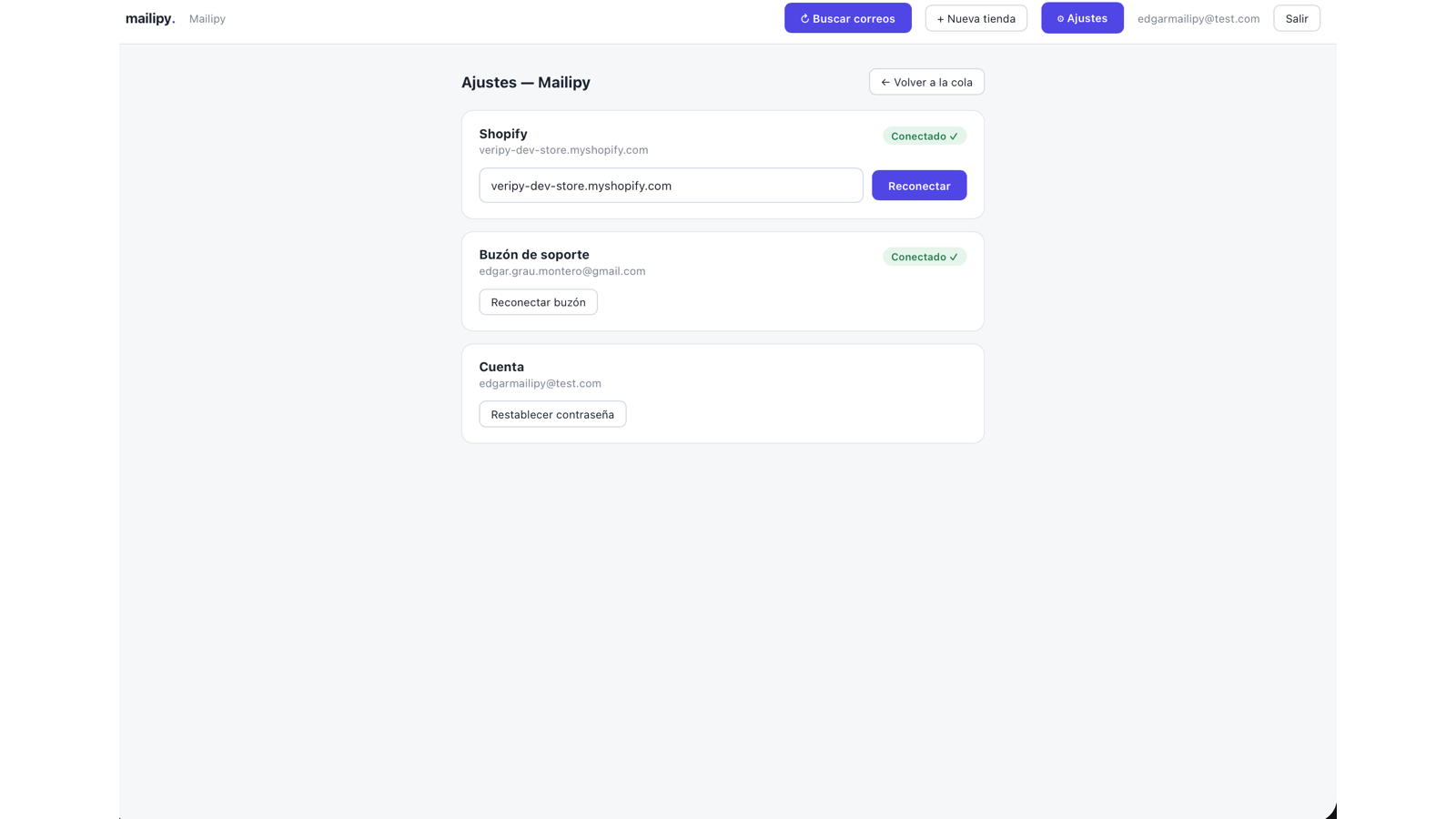Image resolution: width=1456 pixels, height=819 pixels.
Task: Click the gear icon in Ajustes
Action: coord(1060,18)
